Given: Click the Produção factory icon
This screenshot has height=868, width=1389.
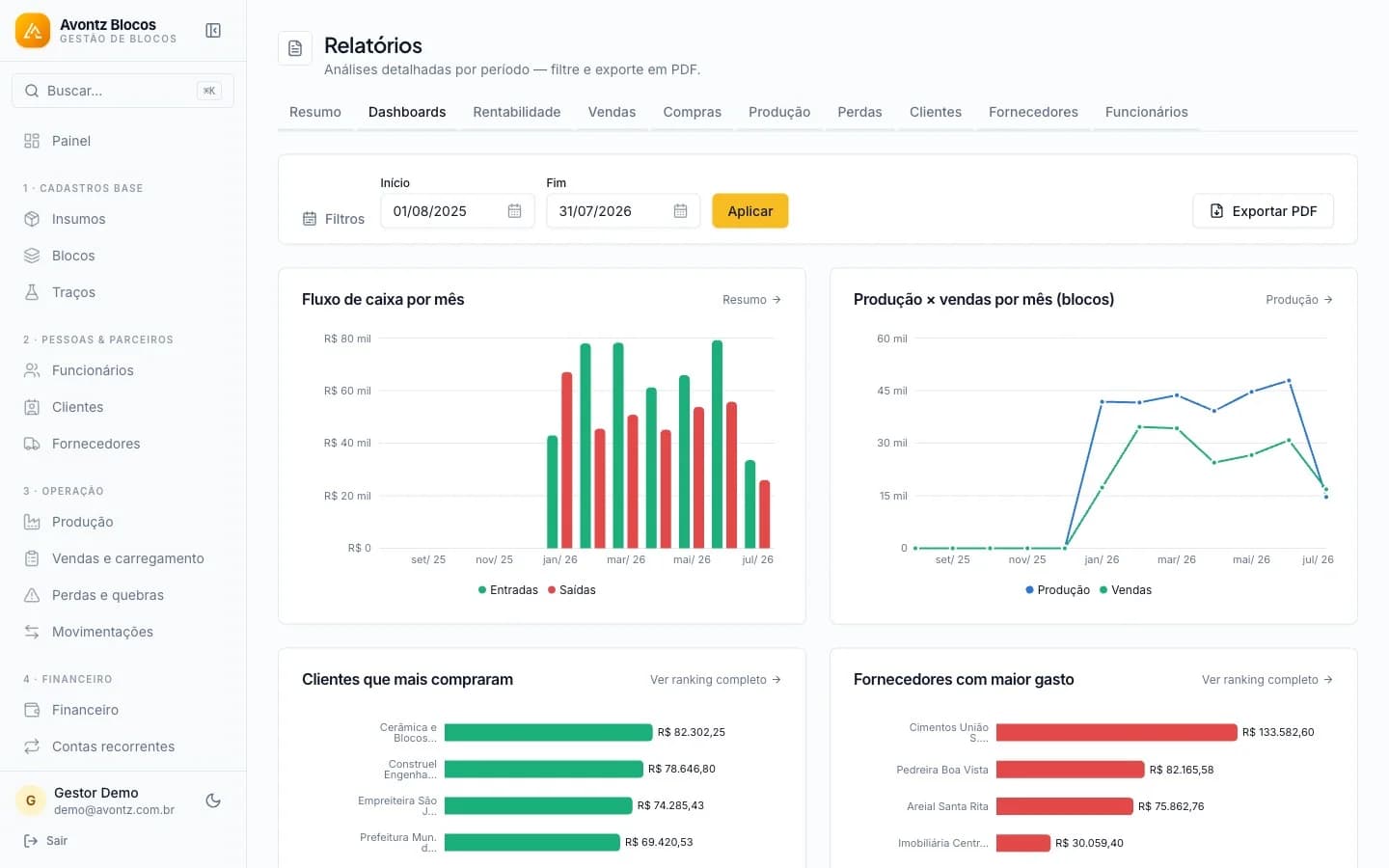Looking at the screenshot, I should (x=32, y=522).
